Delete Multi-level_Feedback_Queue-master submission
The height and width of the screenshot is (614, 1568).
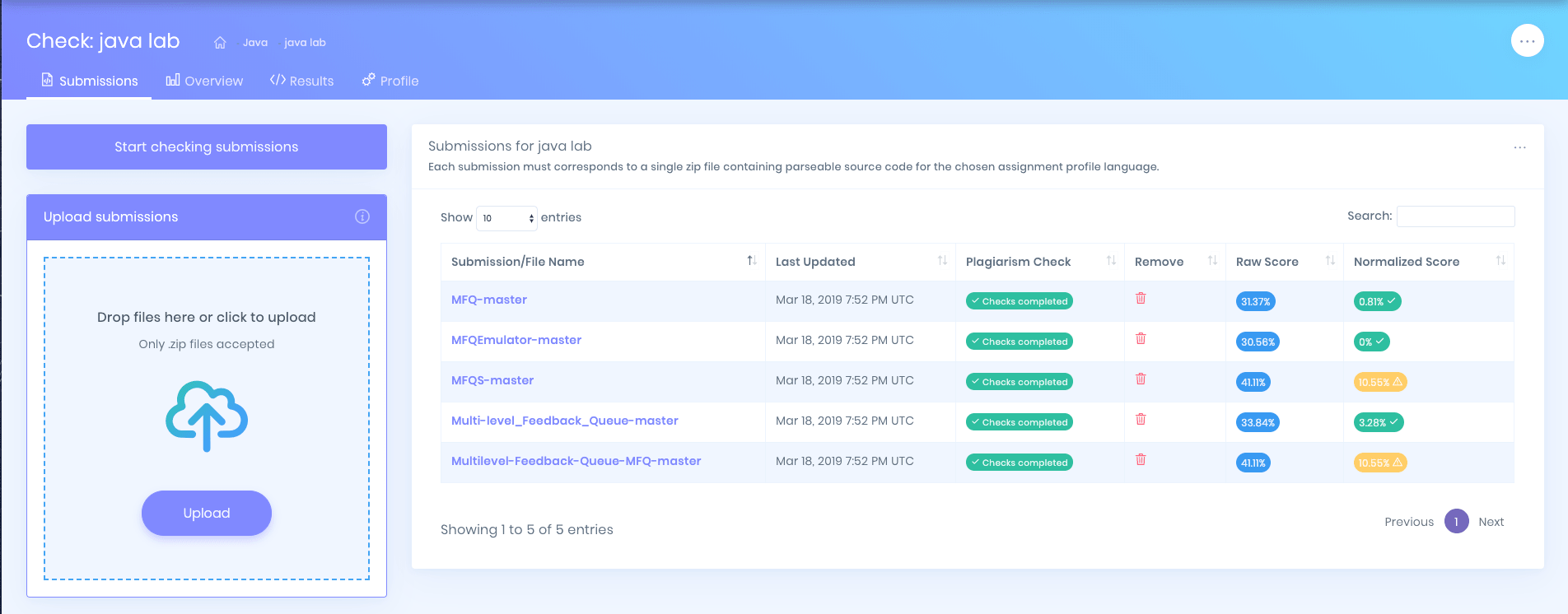coord(1141,419)
